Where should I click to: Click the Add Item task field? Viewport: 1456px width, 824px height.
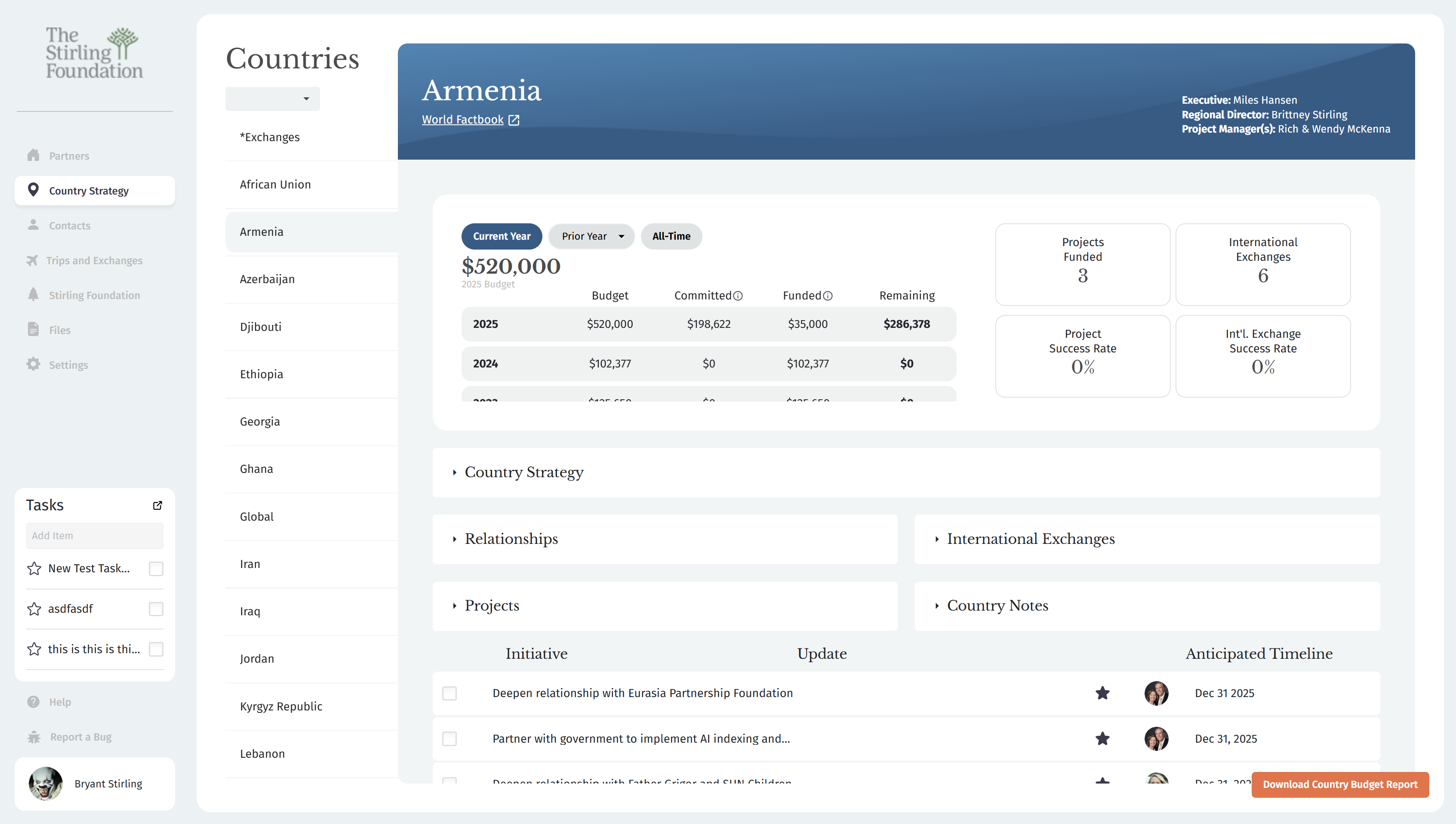point(95,535)
